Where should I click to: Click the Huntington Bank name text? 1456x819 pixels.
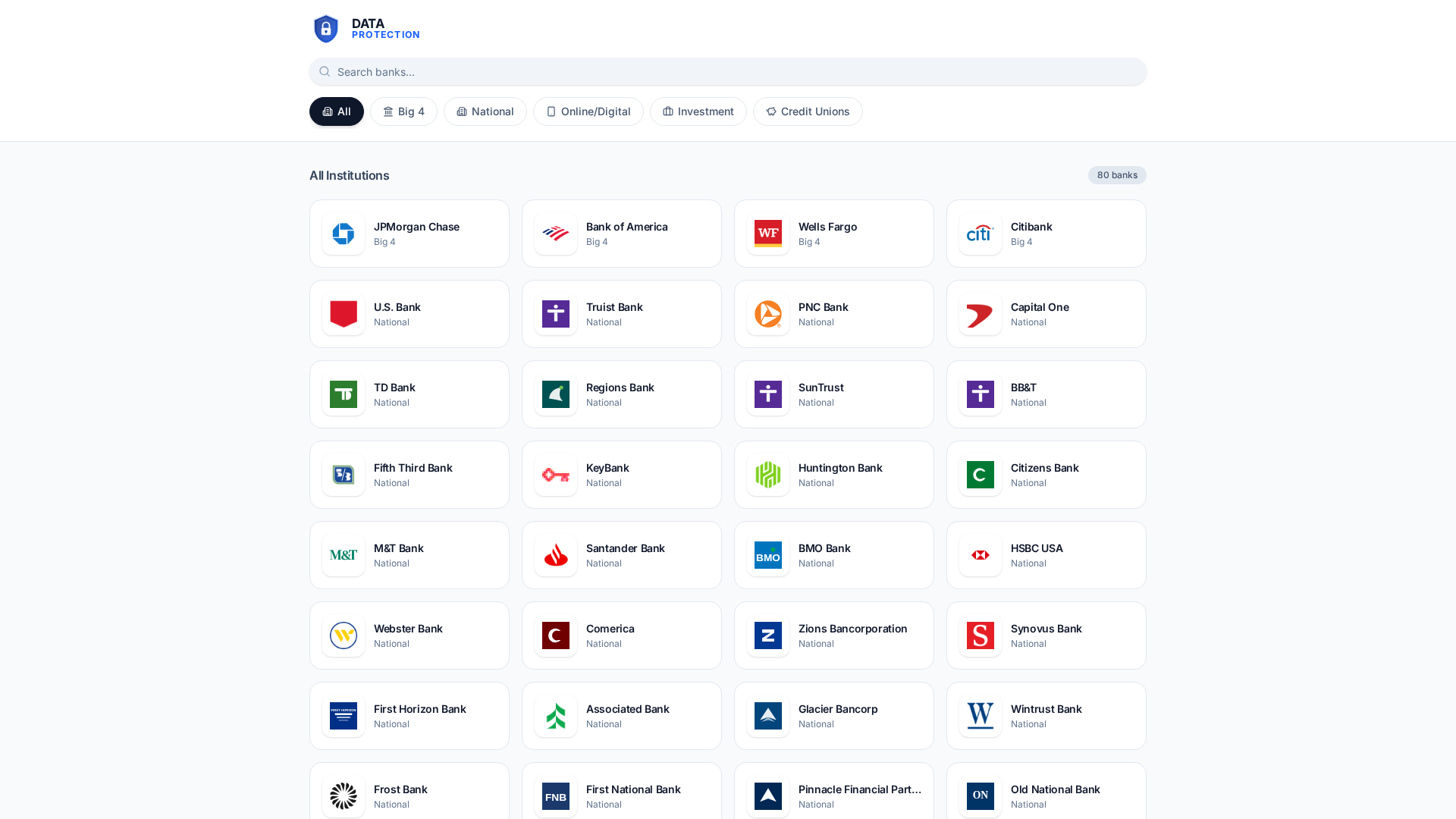[840, 468]
